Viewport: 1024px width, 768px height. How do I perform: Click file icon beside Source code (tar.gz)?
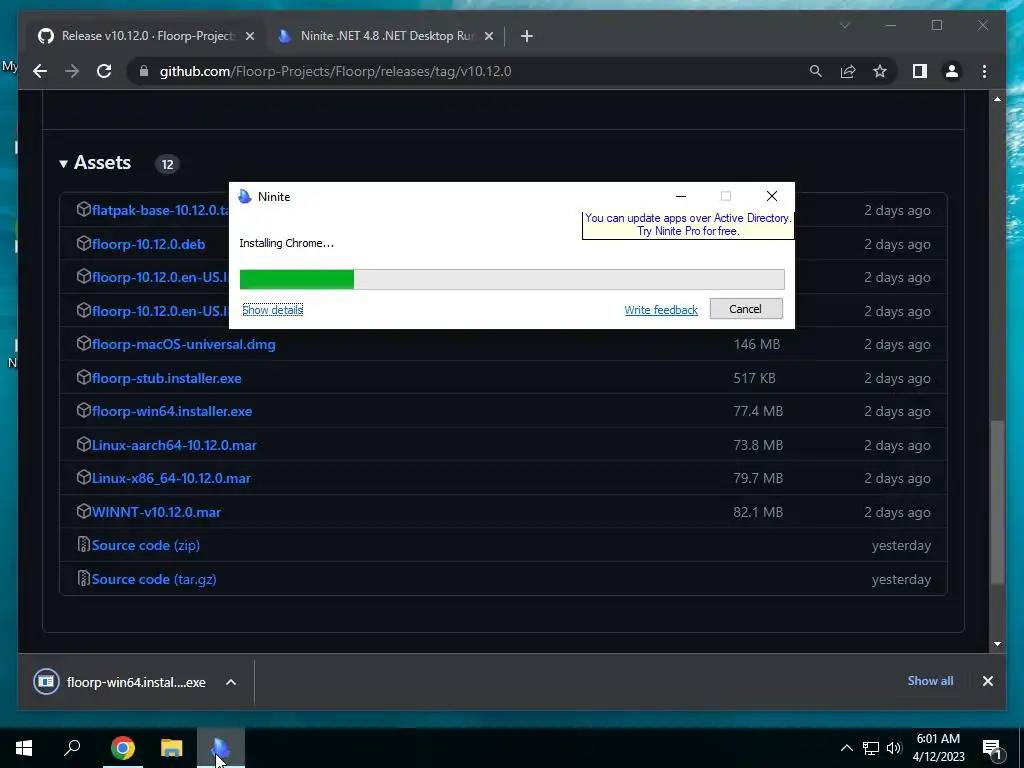point(83,579)
